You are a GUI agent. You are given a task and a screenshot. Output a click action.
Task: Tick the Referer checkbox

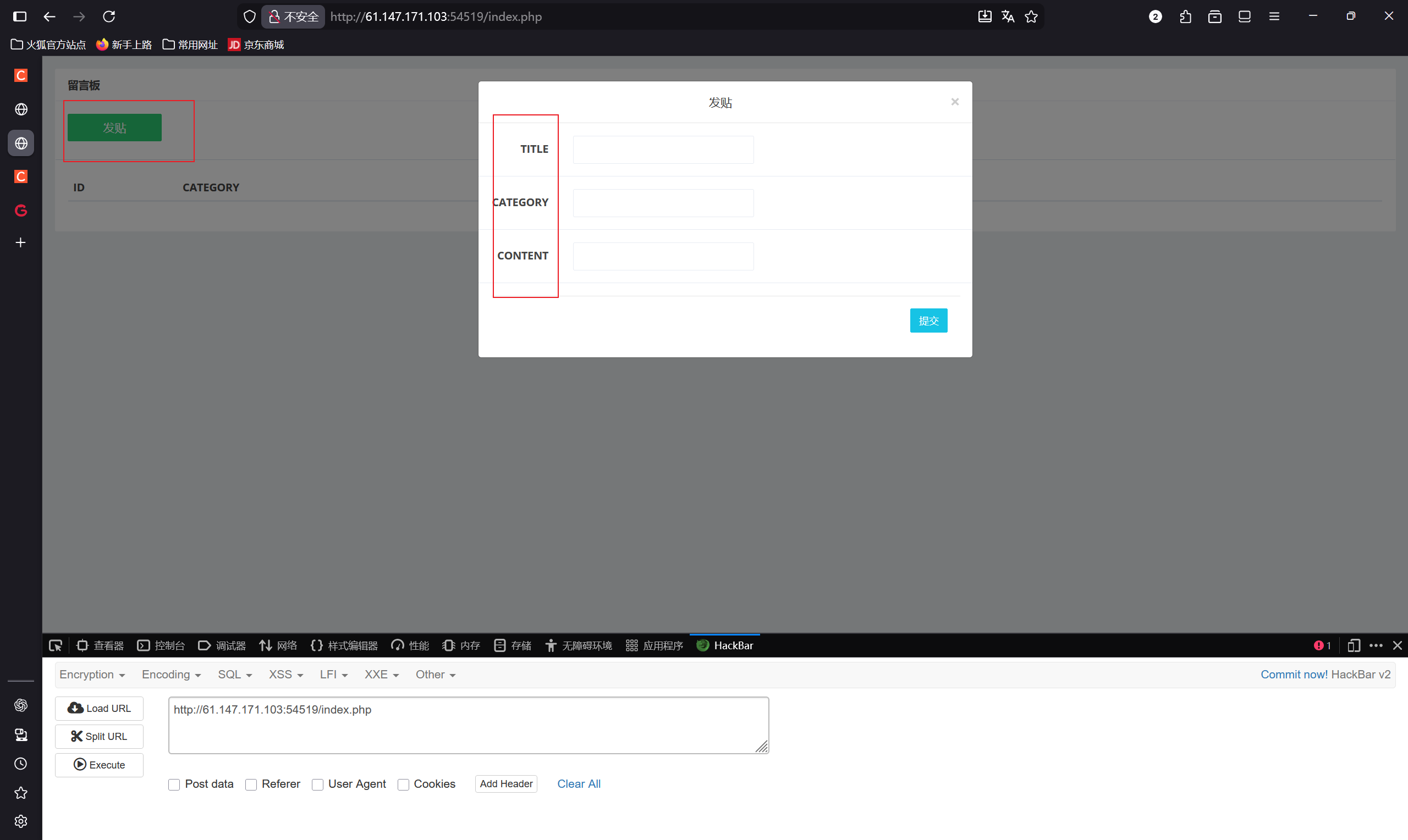[x=251, y=784]
